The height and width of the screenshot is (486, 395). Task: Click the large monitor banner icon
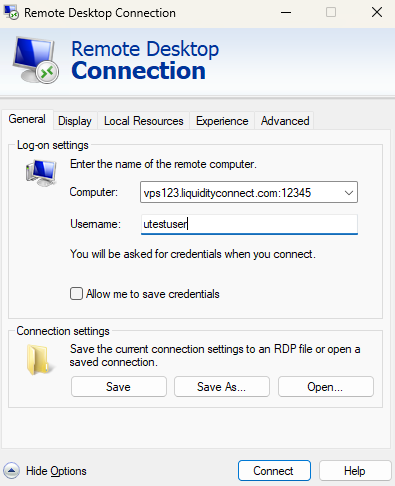coord(36,60)
